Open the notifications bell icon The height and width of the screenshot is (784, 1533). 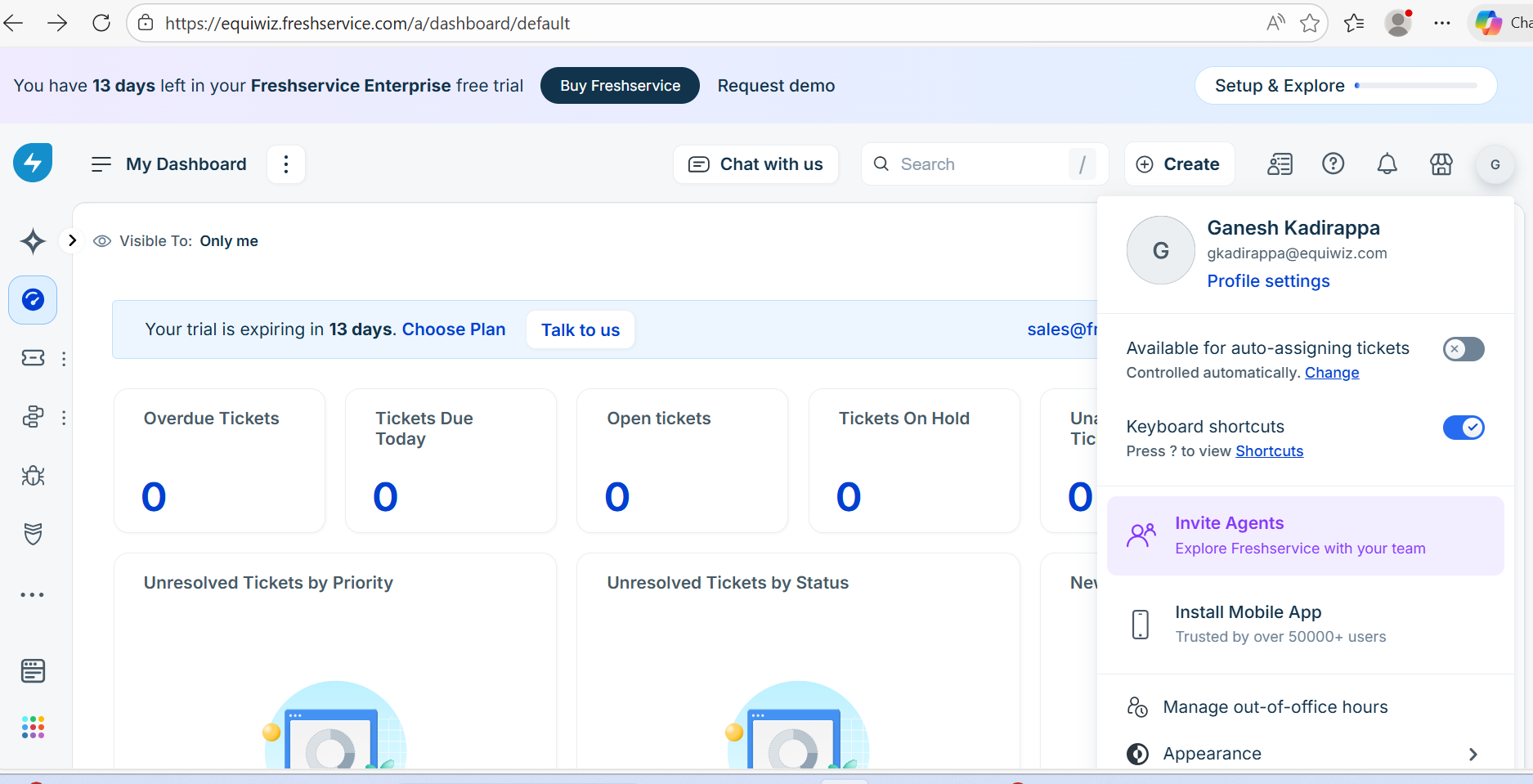tap(1387, 164)
